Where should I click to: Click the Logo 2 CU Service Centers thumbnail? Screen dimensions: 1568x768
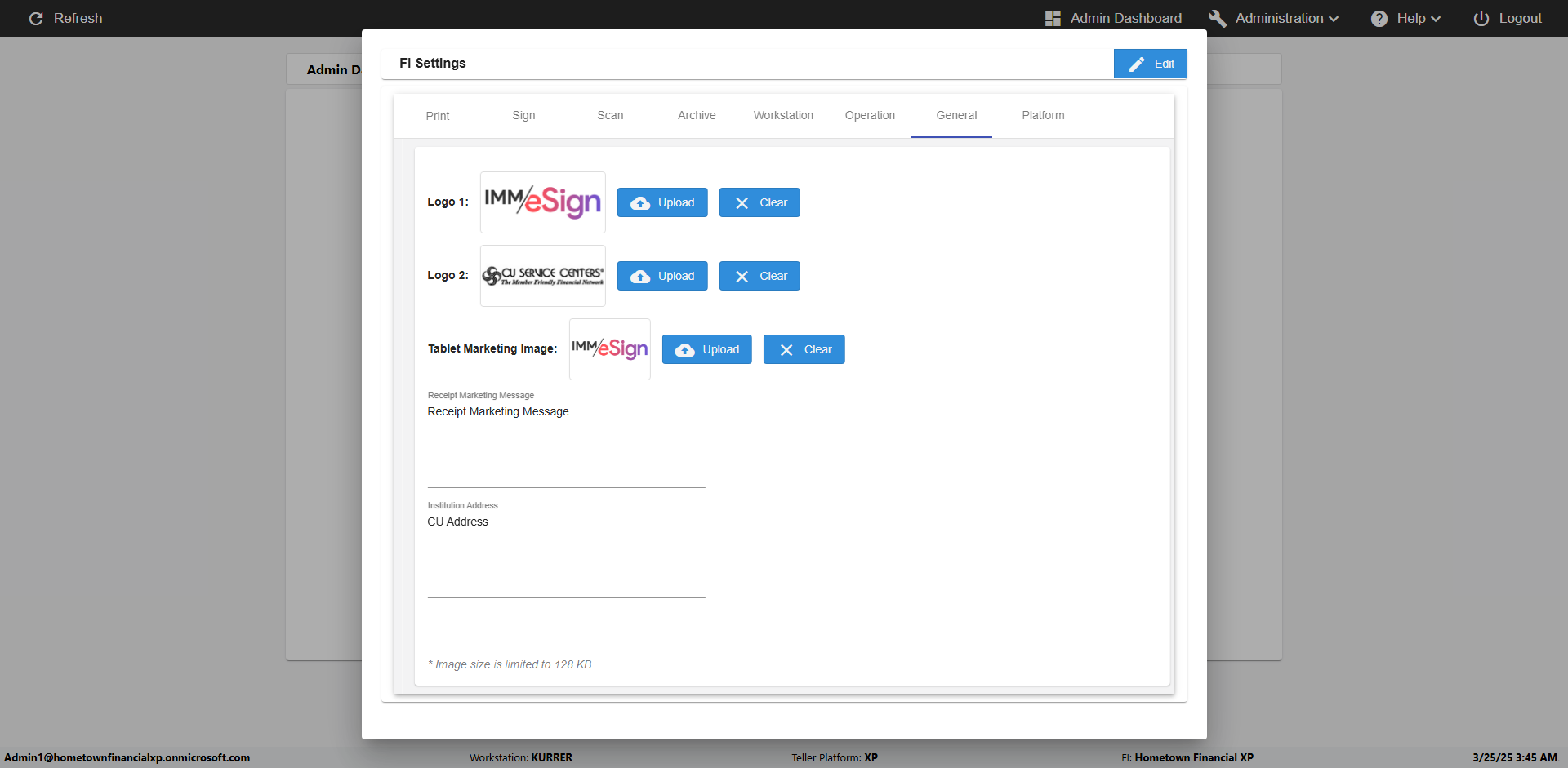[x=543, y=276]
